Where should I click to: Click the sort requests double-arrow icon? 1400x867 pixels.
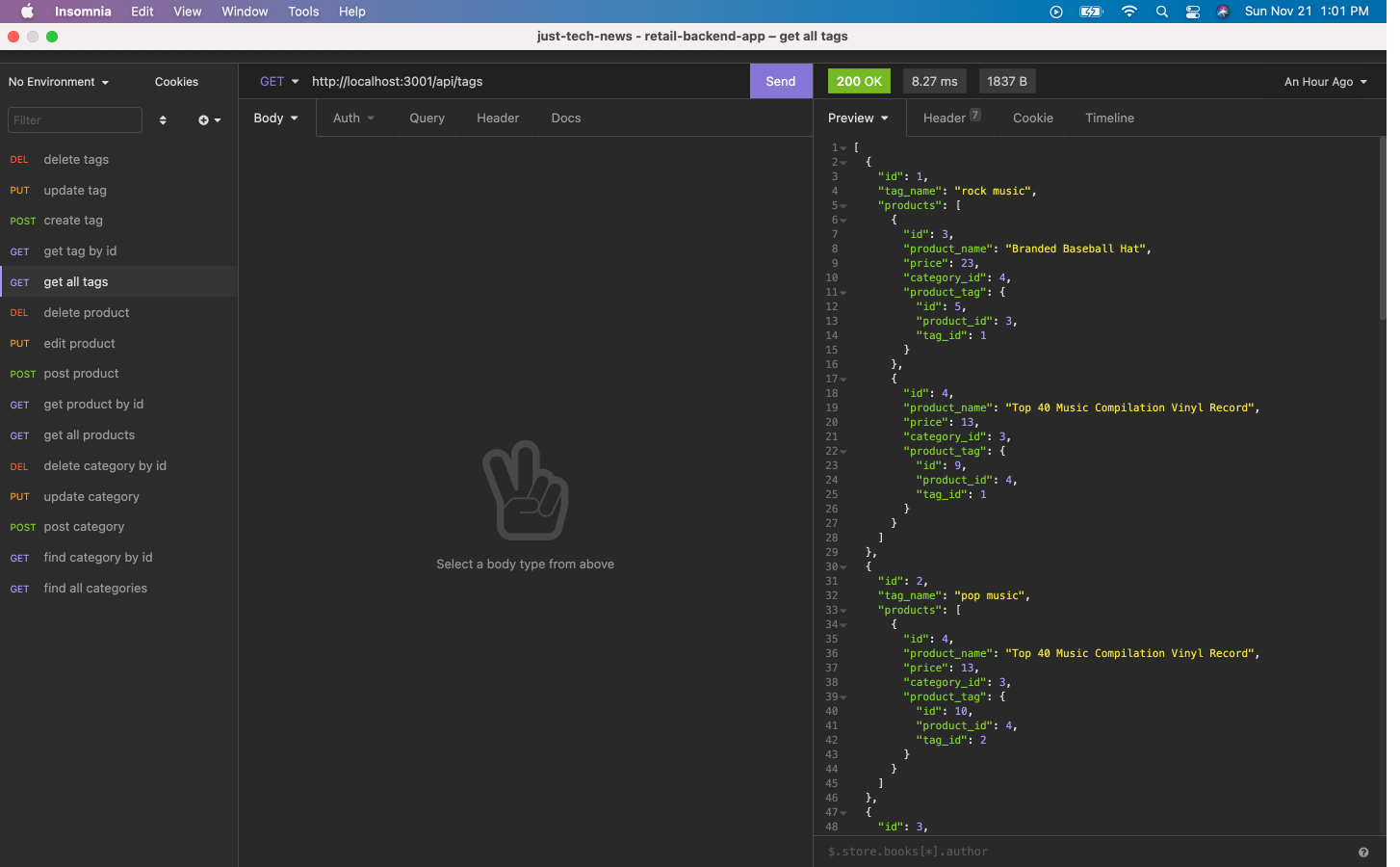[163, 119]
